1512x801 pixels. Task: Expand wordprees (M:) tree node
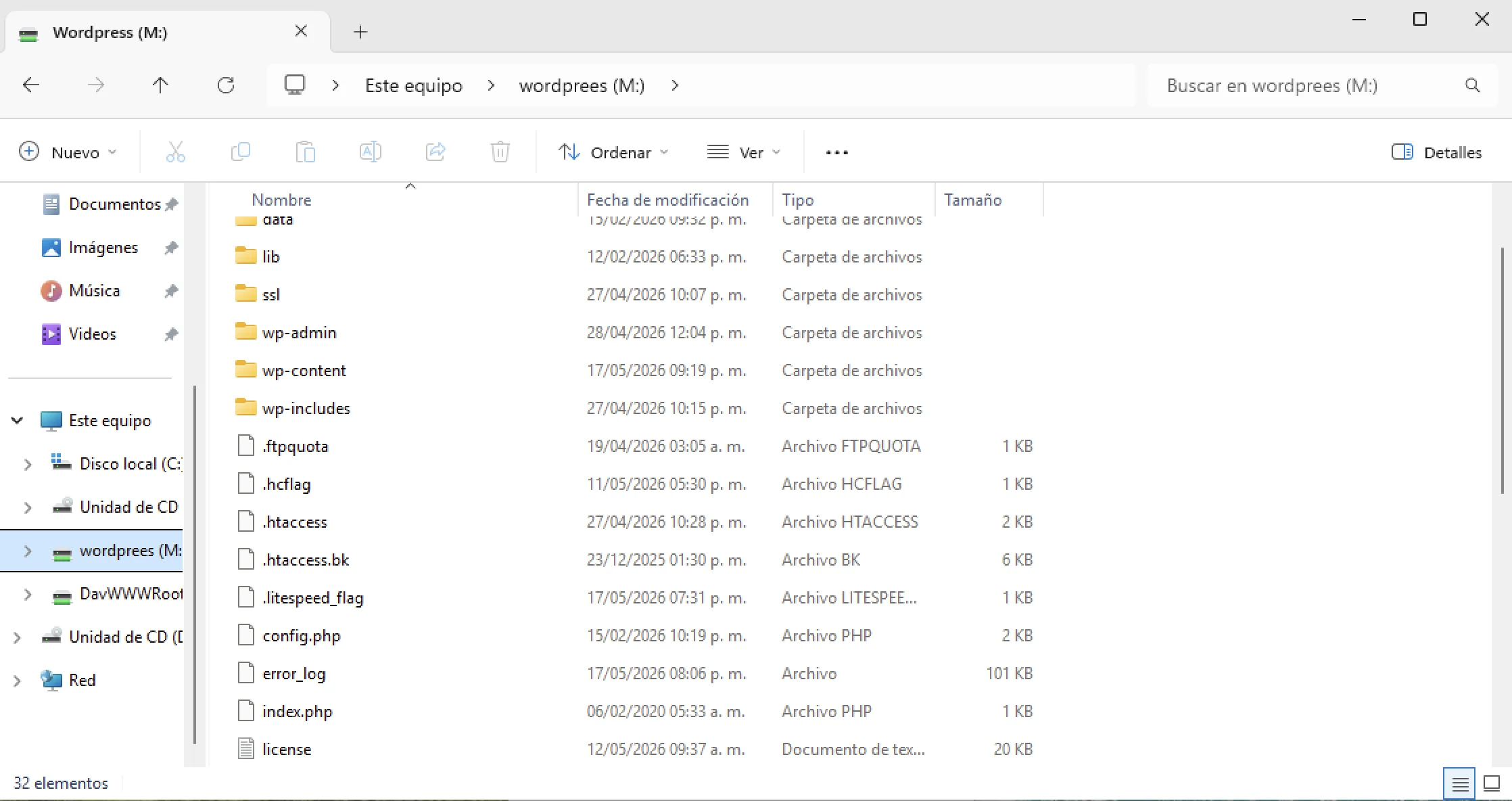click(28, 551)
